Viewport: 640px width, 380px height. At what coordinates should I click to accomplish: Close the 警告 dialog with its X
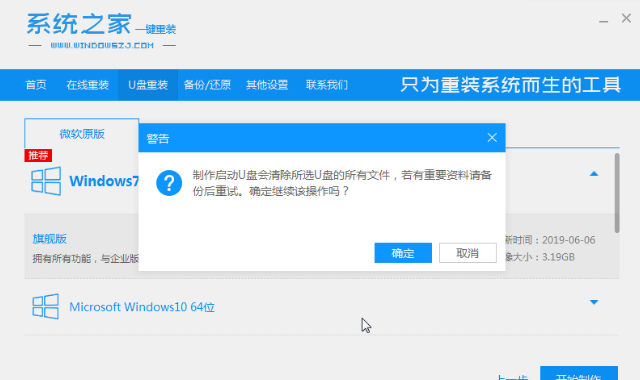492,138
